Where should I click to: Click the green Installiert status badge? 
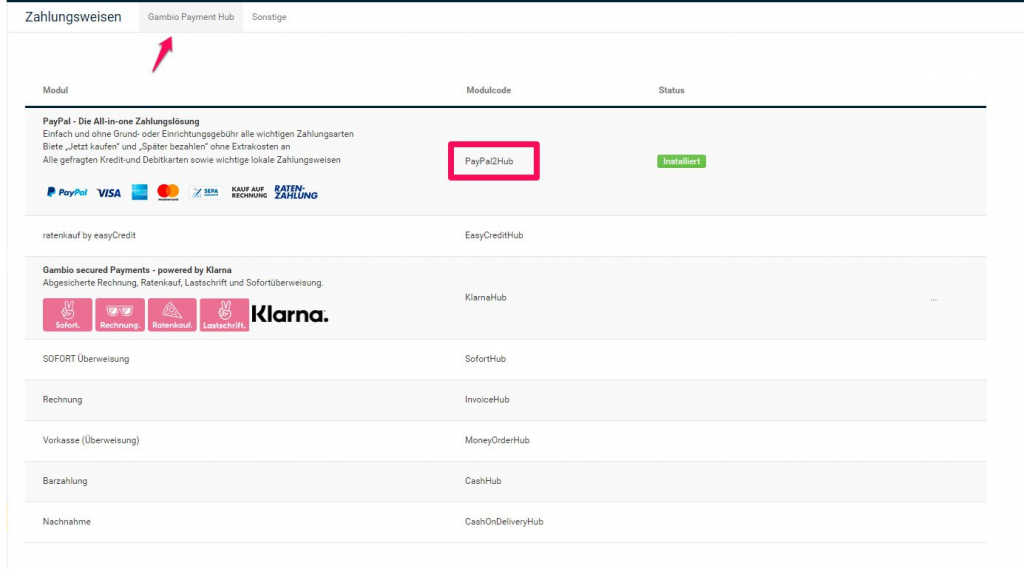pyautogui.click(x=681, y=161)
